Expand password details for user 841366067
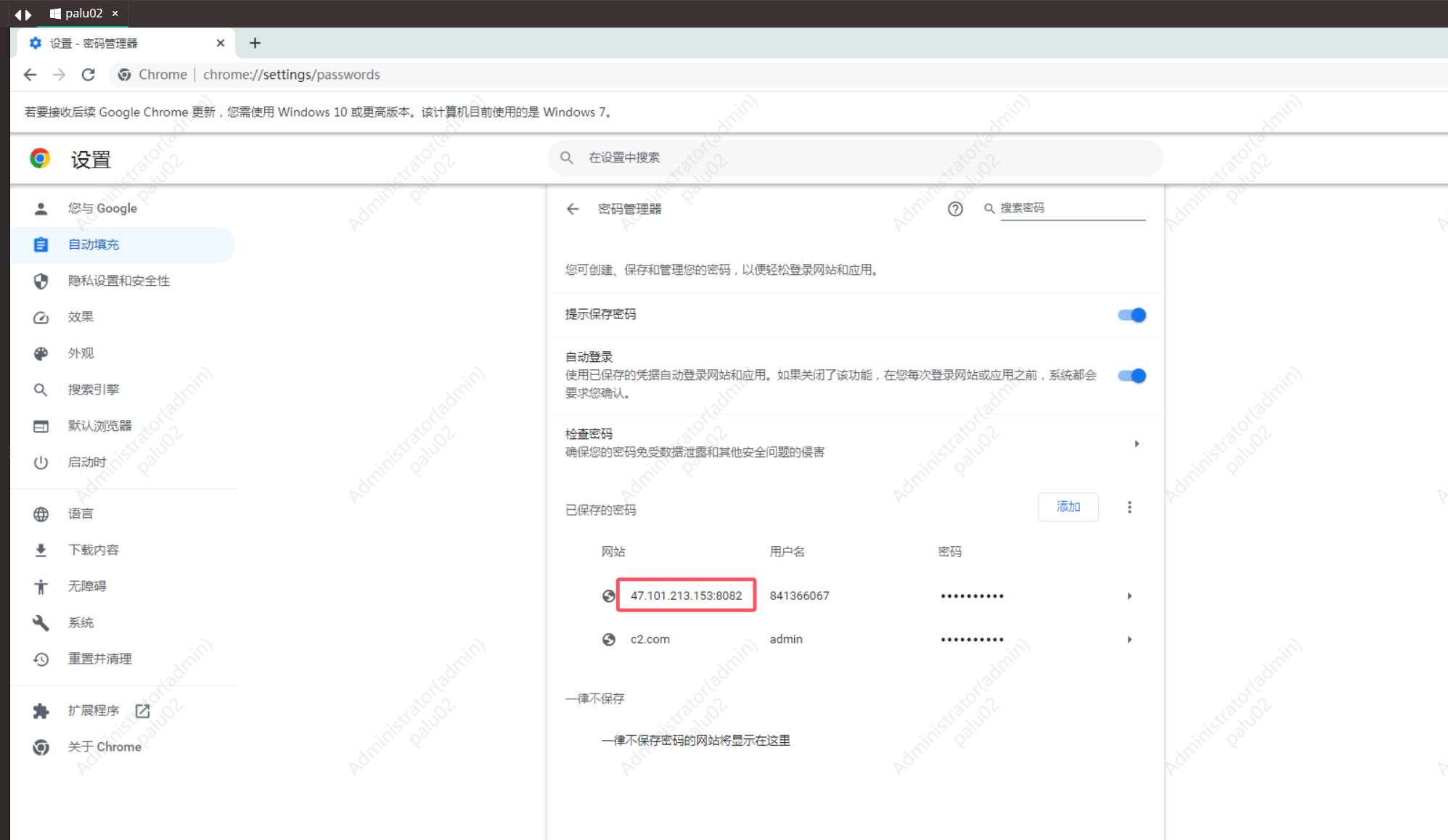Screen dimensions: 1448x840 click(x=1129, y=596)
